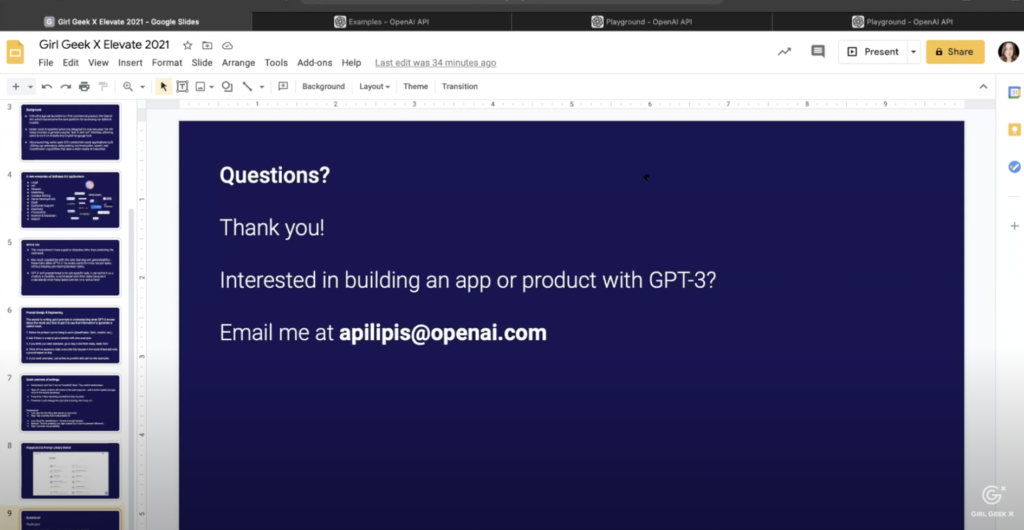Click the New slide plus button
This screenshot has height=530, width=1024.
click(16, 86)
